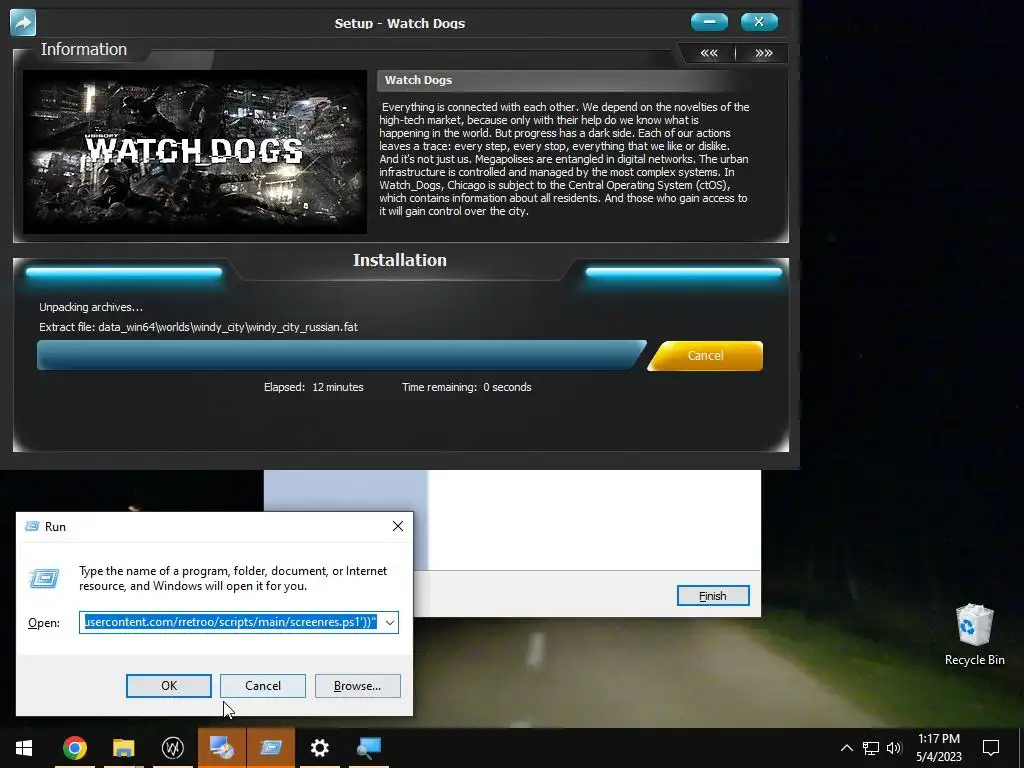This screenshot has height=768, width=1024.
Task: Close the Watch Dogs setup window
Action: pyautogui.click(x=759, y=22)
